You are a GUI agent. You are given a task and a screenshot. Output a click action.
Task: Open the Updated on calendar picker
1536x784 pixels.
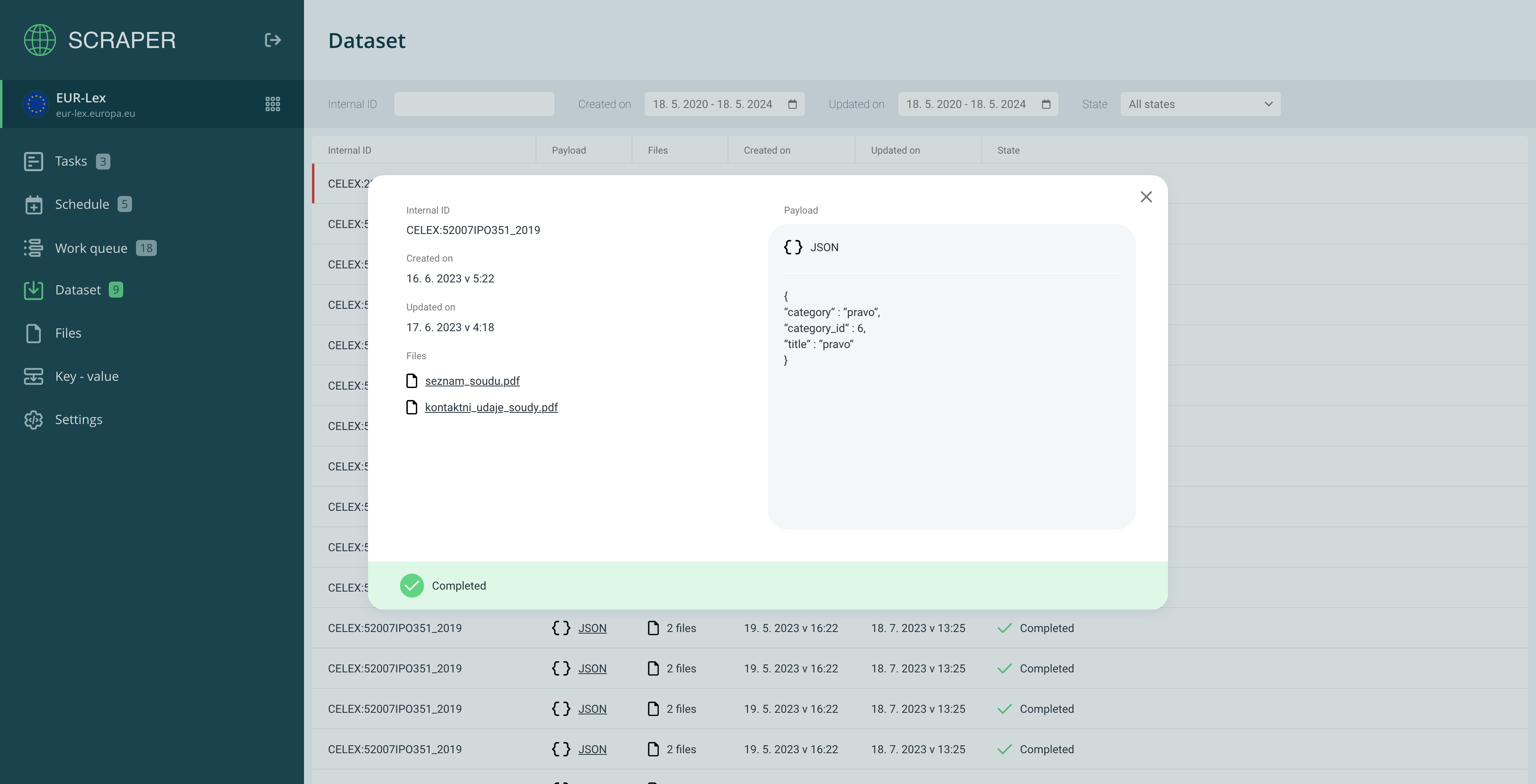[x=1045, y=104]
